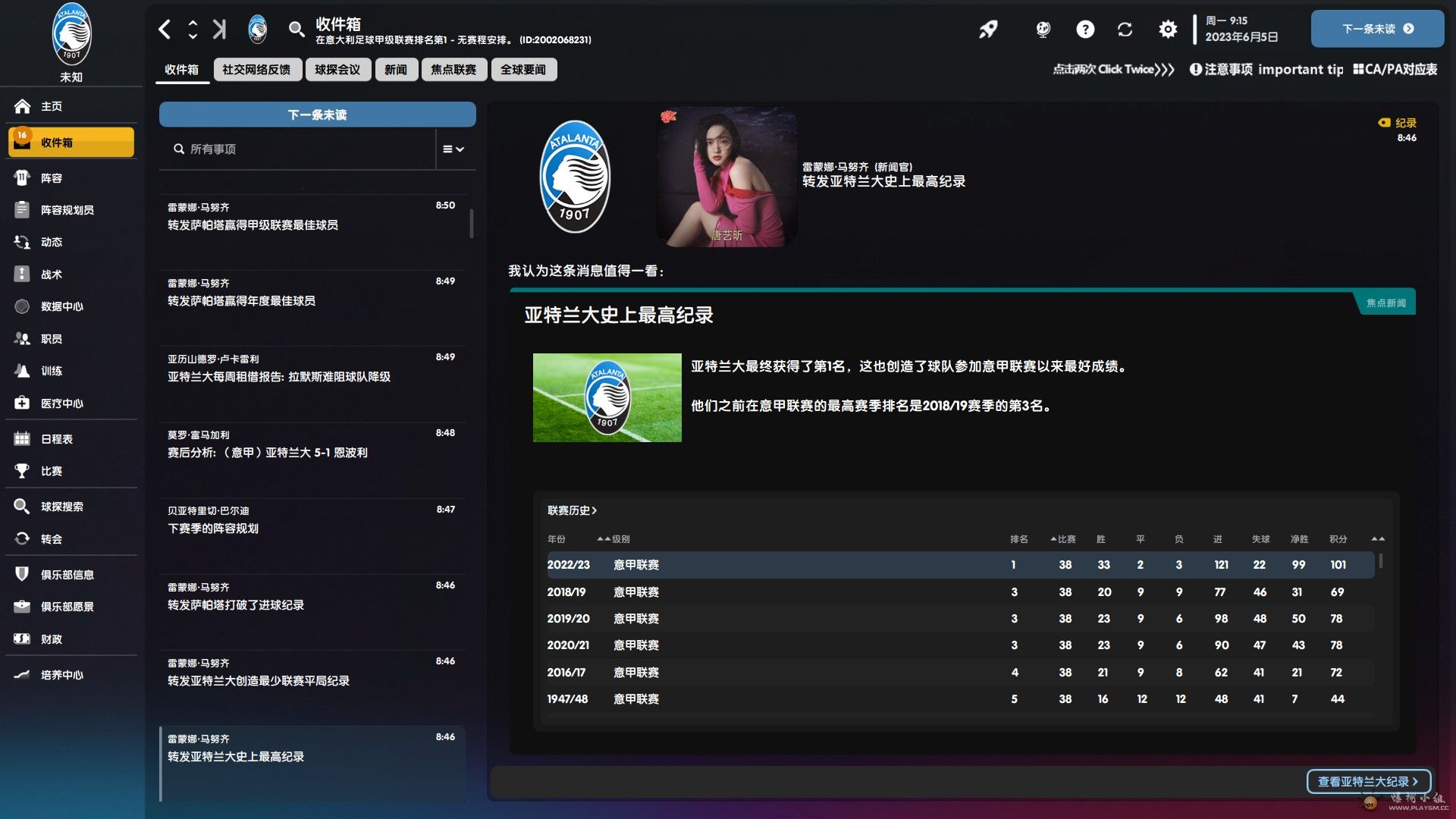Click 查看亚特兰大纪录 button
Image resolution: width=1456 pixels, height=819 pixels.
pos(1368,781)
